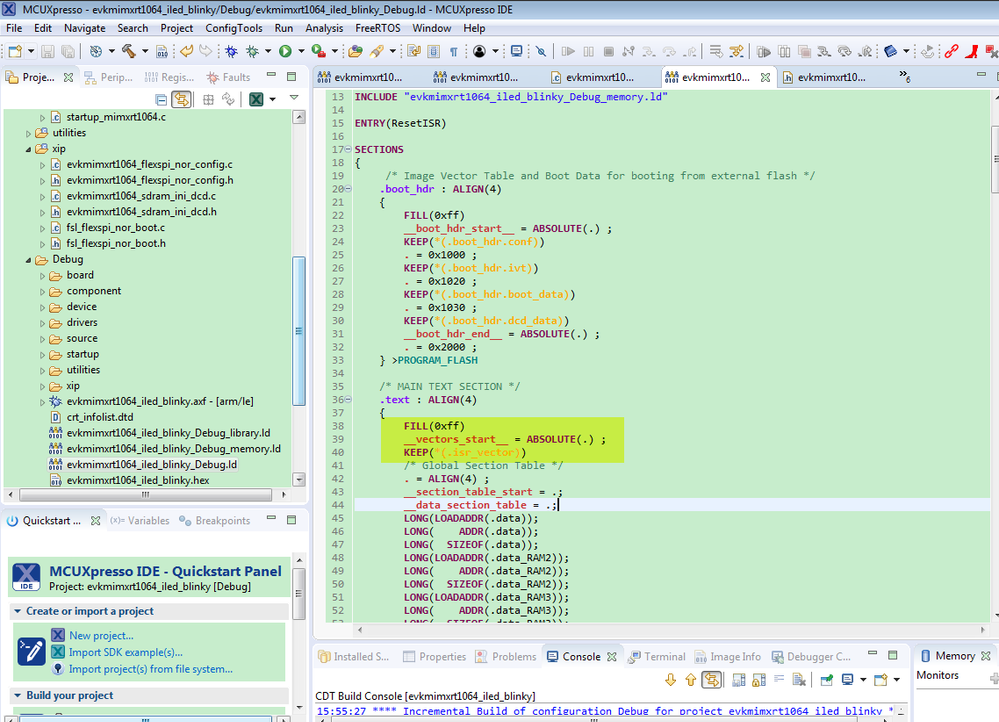
Task: Expand the drivers folder in Debug
Action: 43,323
